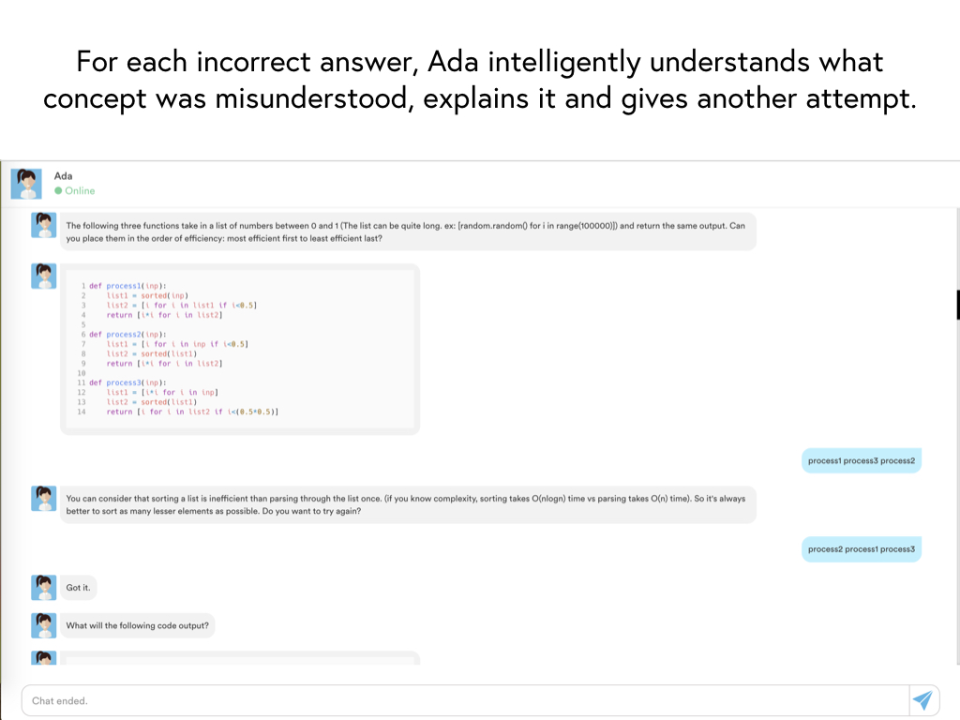Click the chat window scrollbar on the right

(x=957, y=305)
